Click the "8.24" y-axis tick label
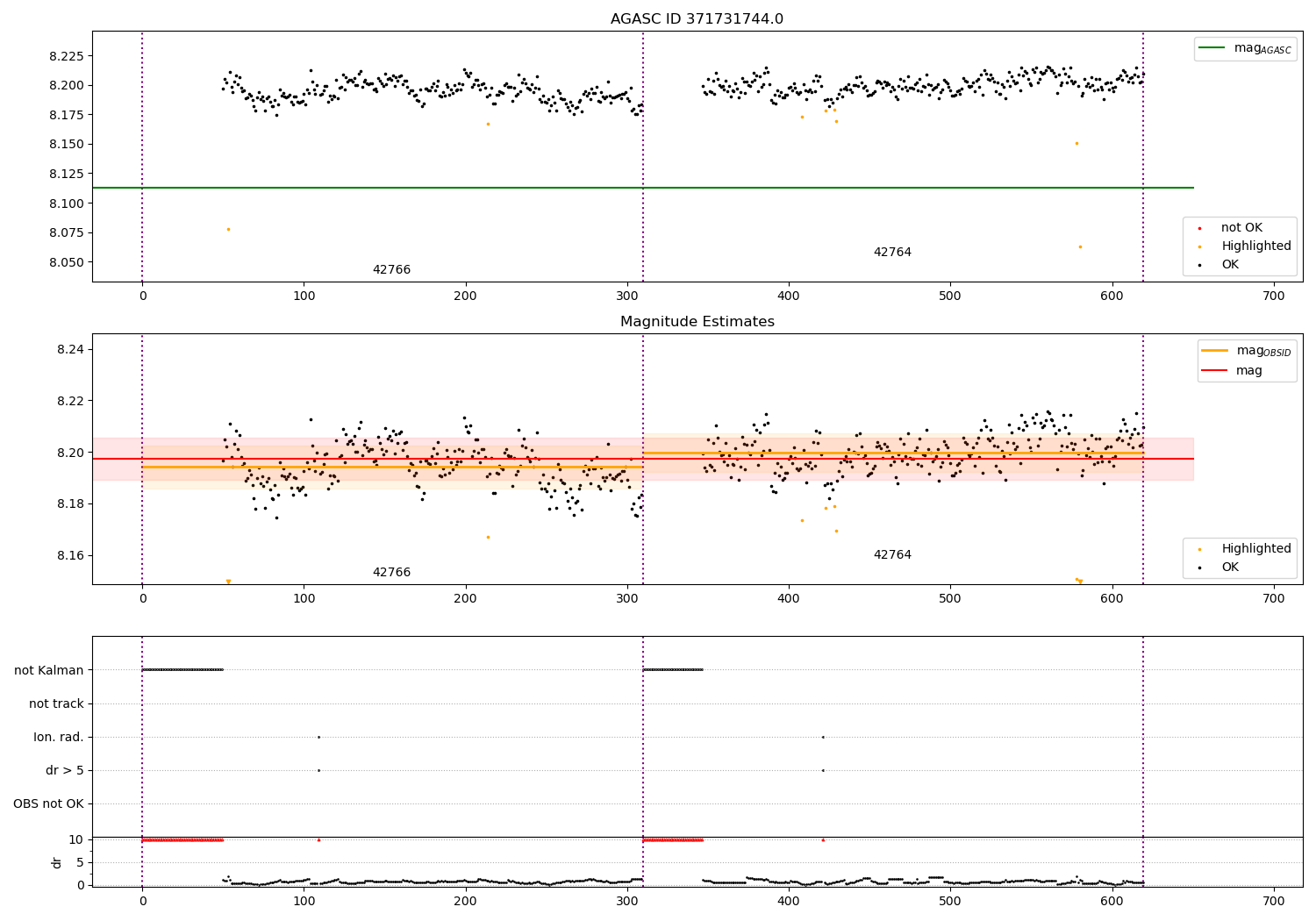This screenshot has height=921, width=1316. 69,349
